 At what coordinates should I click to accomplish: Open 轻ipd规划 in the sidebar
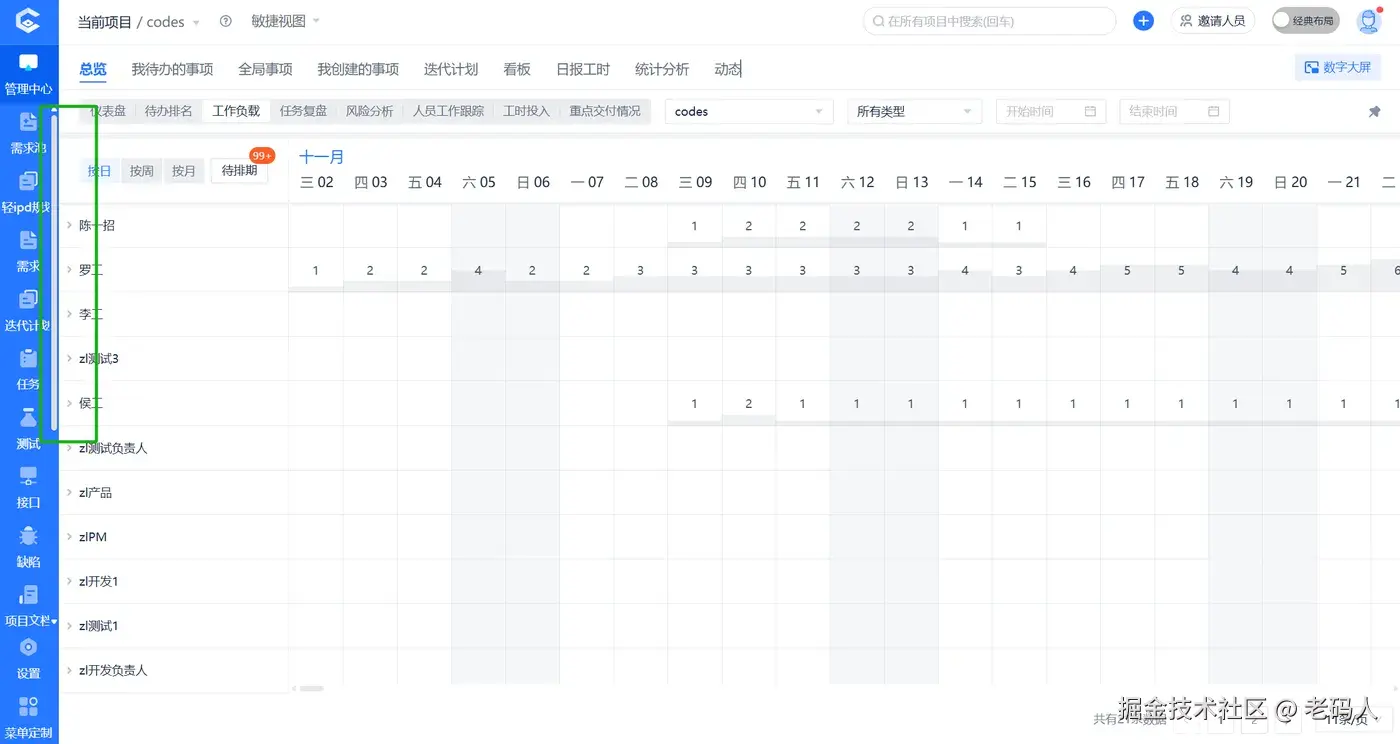tap(28, 192)
